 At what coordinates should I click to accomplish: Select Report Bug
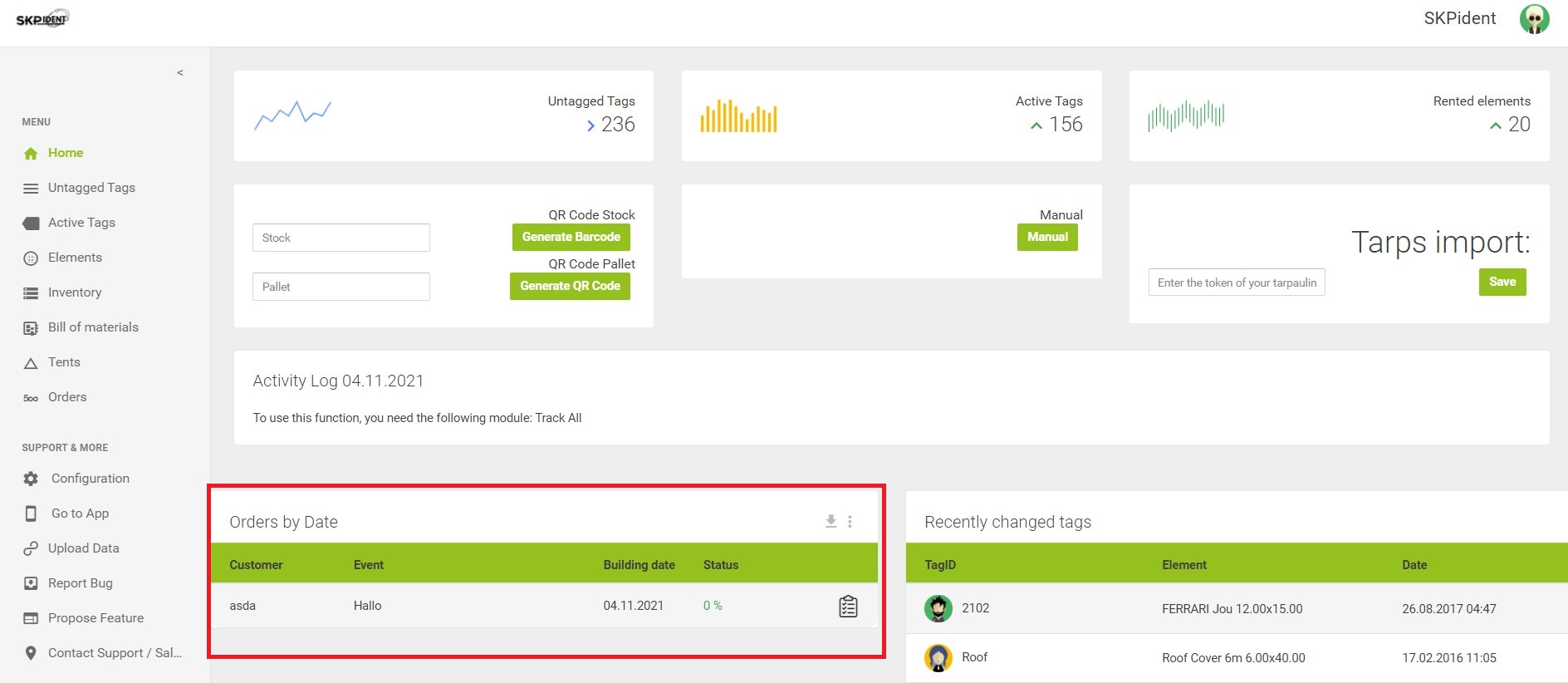[81, 583]
